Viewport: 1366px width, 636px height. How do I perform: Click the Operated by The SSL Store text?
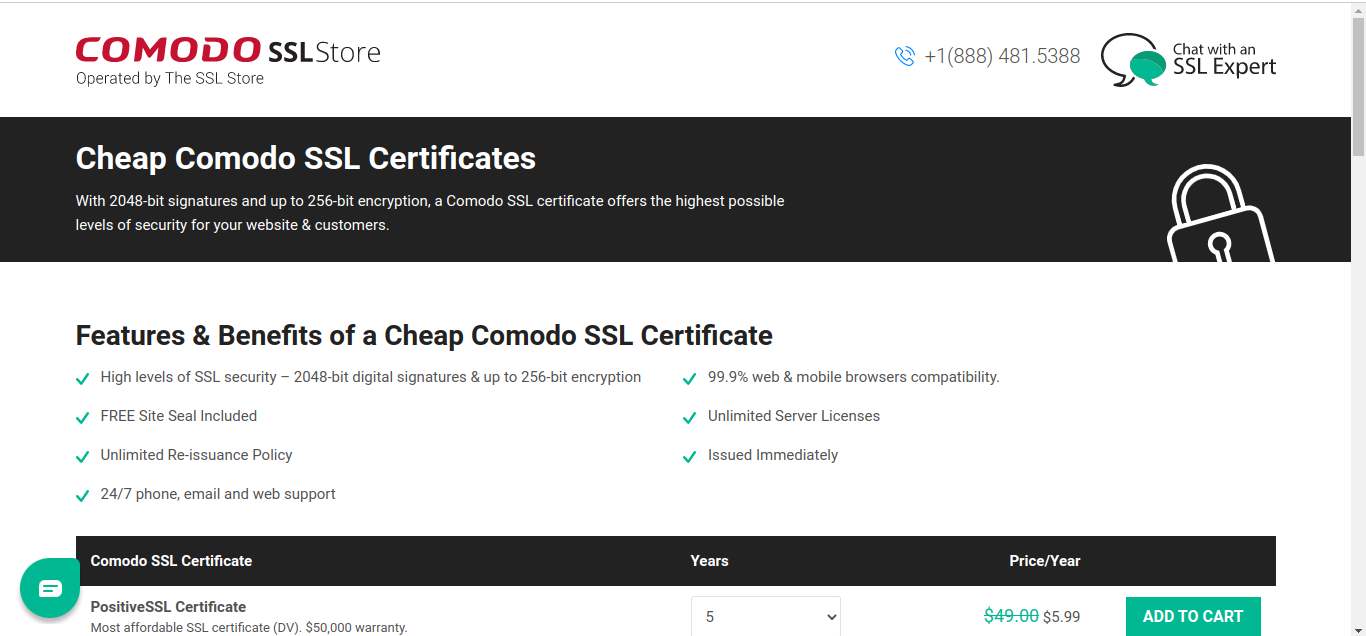click(x=170, y=78)
